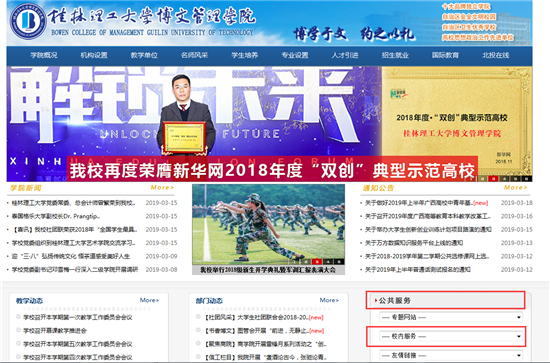Viewport: 550px width, 363px height.
Task: Open the 国际教育 navigation menu
Action: click(x=445, y=55)
